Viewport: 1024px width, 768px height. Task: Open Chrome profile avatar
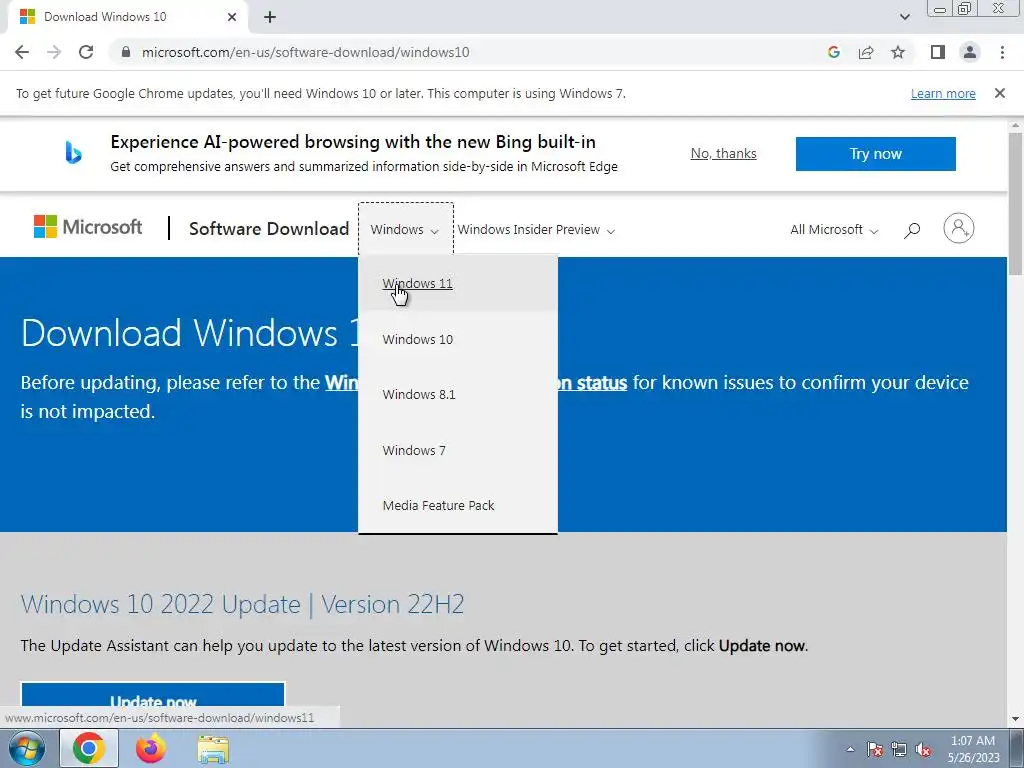coord(970,52)
